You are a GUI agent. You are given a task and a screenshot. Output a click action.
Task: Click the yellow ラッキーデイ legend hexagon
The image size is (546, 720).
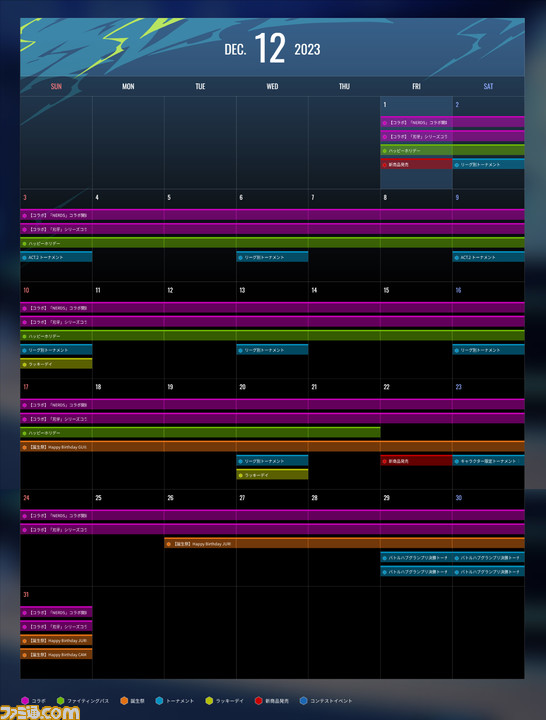coord(209,701)
